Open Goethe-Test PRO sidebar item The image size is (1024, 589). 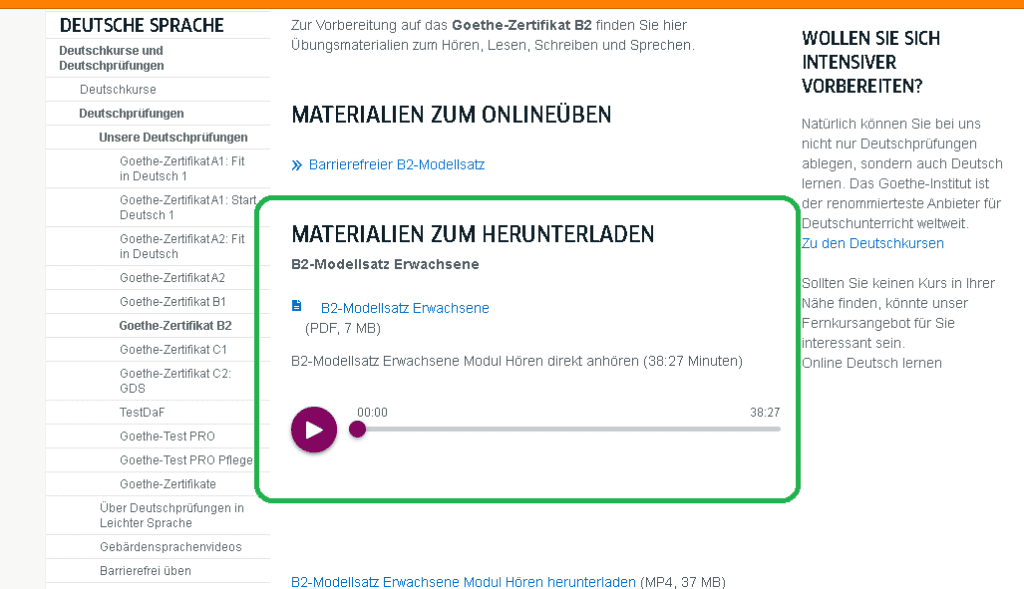click(167, 436)
